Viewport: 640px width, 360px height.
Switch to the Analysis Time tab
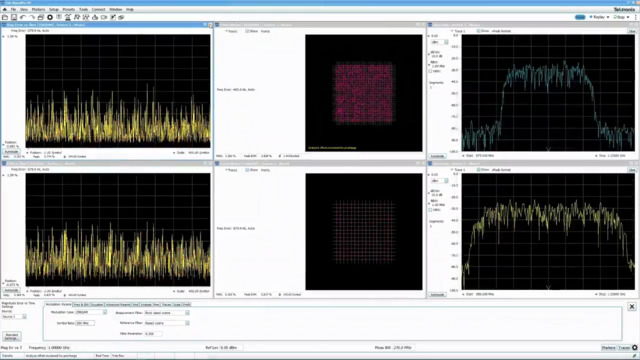[x=150, y=304]
